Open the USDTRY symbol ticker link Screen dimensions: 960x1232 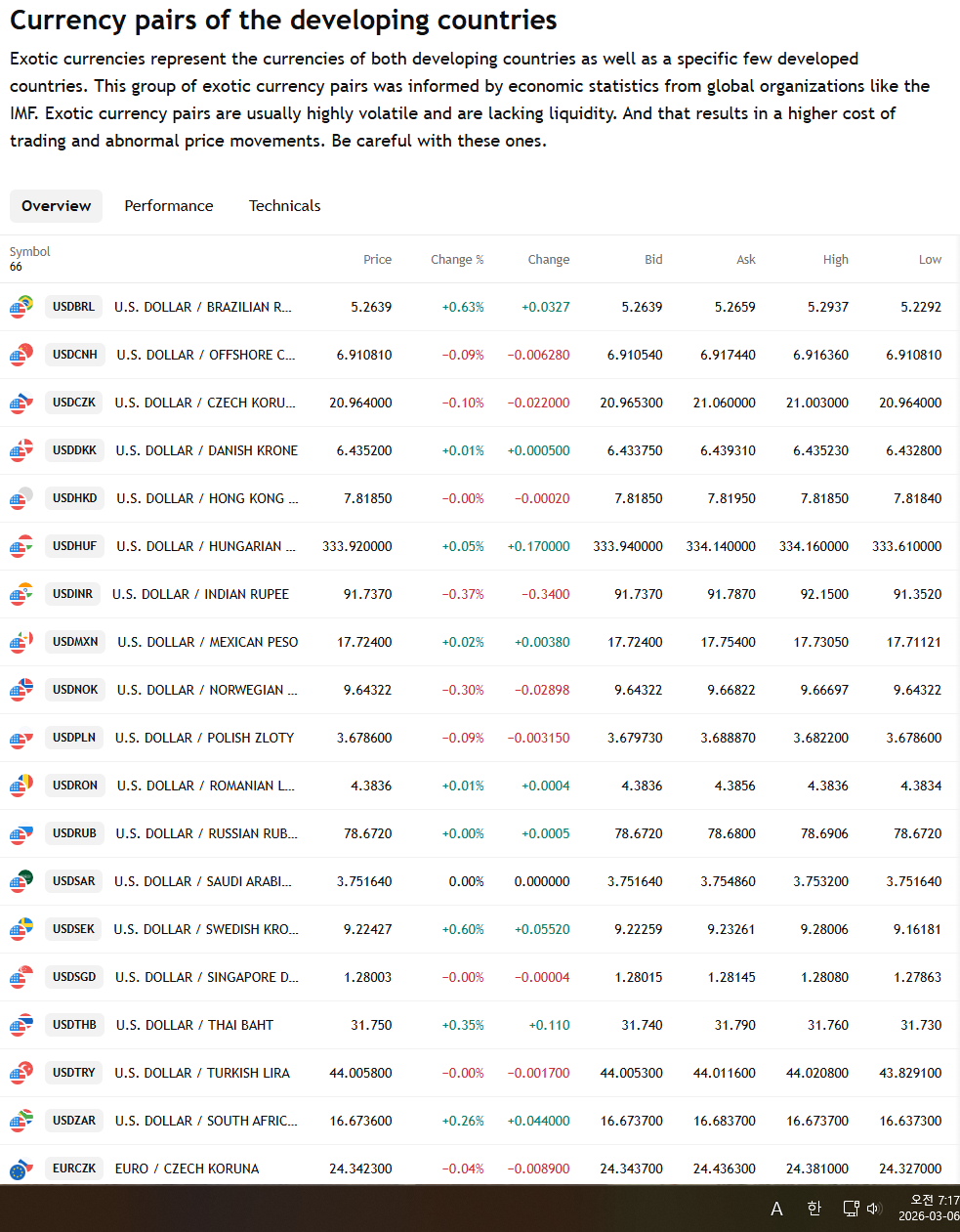coord(74,1073)
